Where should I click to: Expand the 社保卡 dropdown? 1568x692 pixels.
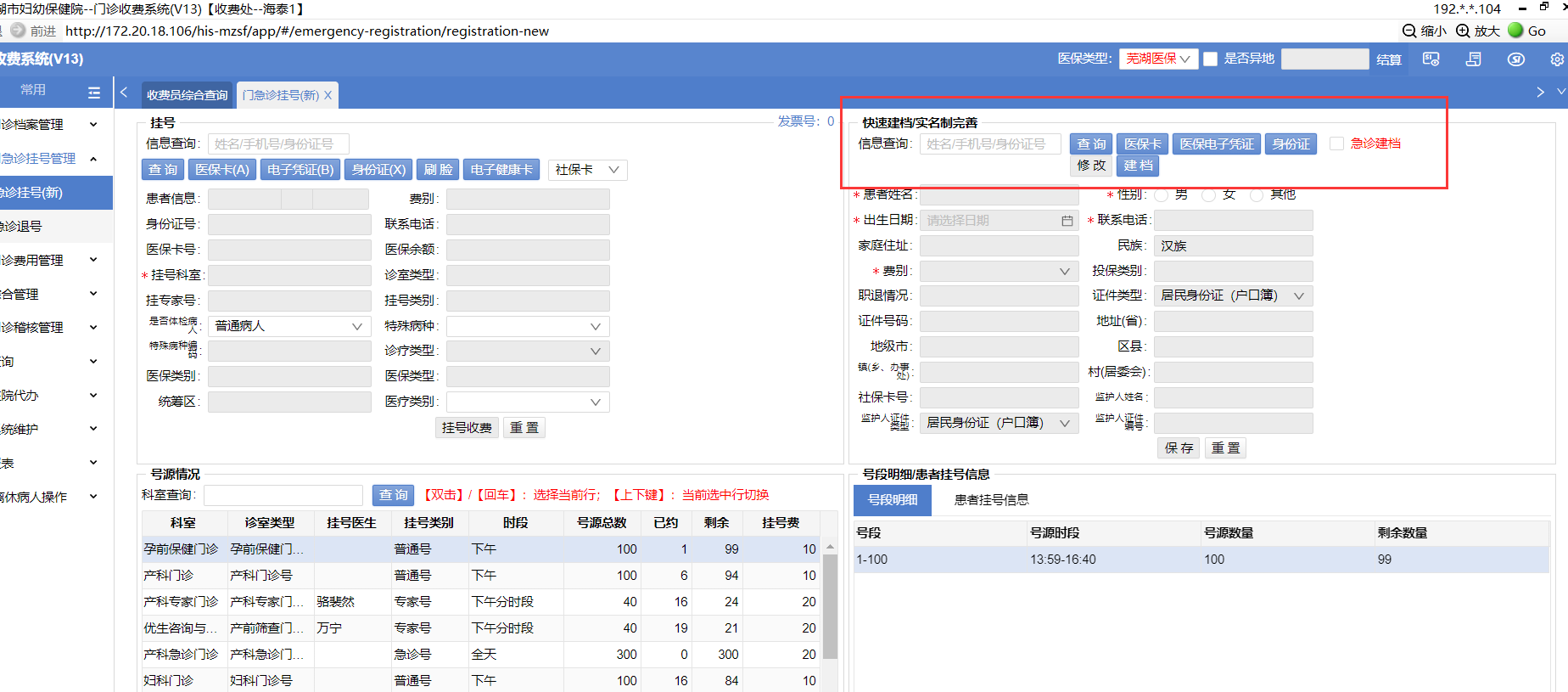click(x=588, y=170)
